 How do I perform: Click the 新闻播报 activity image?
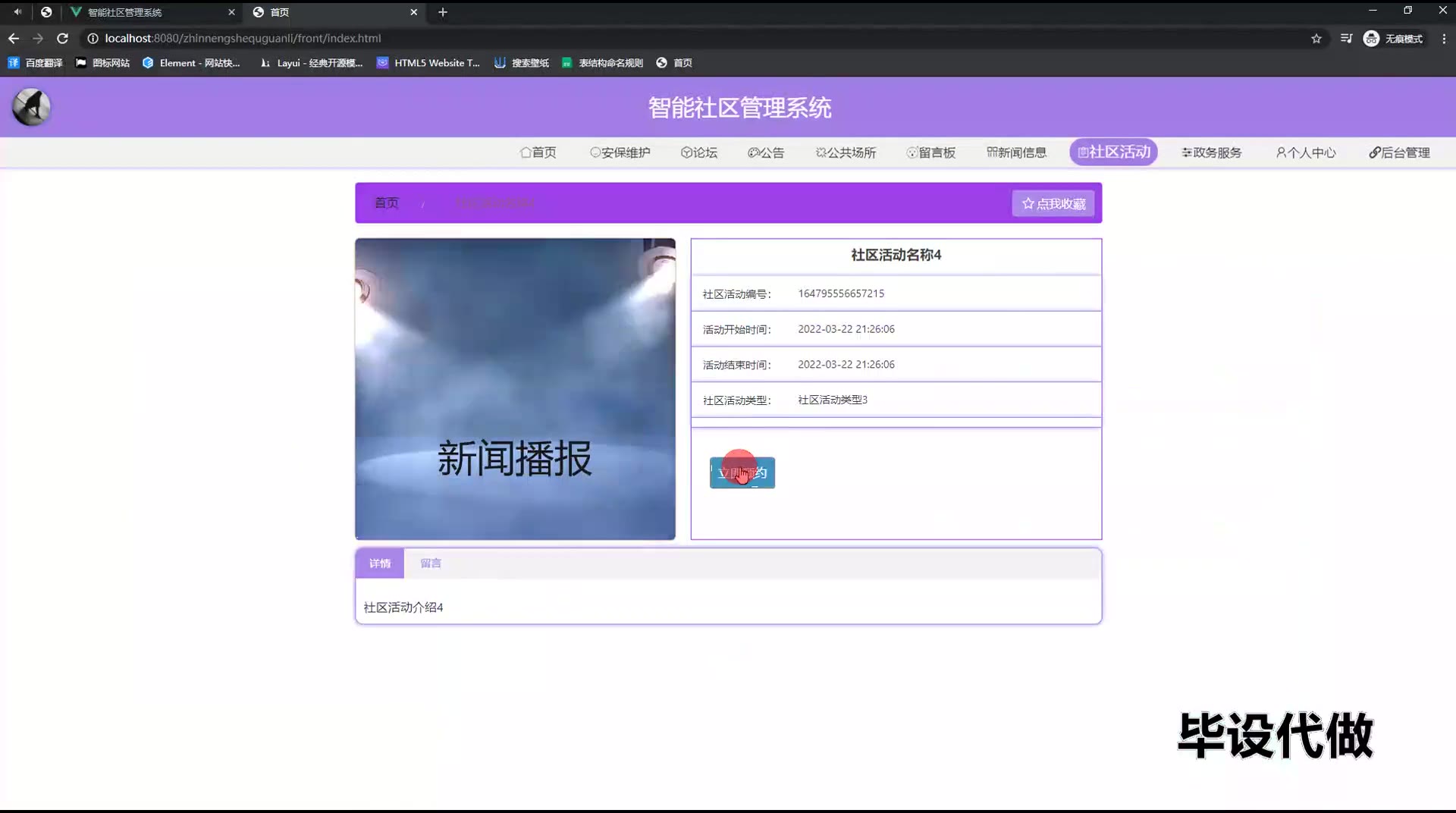(x=515, y=388)
